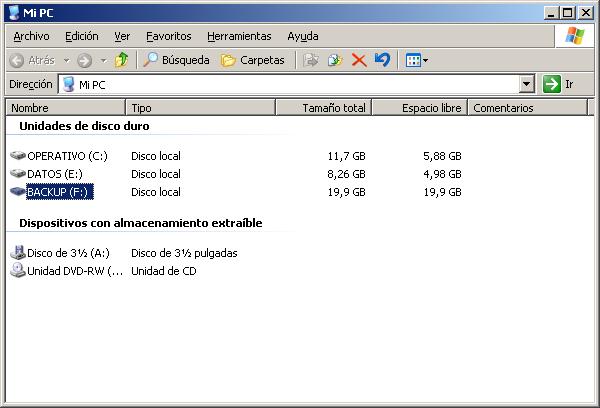Sort by the Tamaño total column header
This screenshot has width=600, height=408.
pos(333,108)
